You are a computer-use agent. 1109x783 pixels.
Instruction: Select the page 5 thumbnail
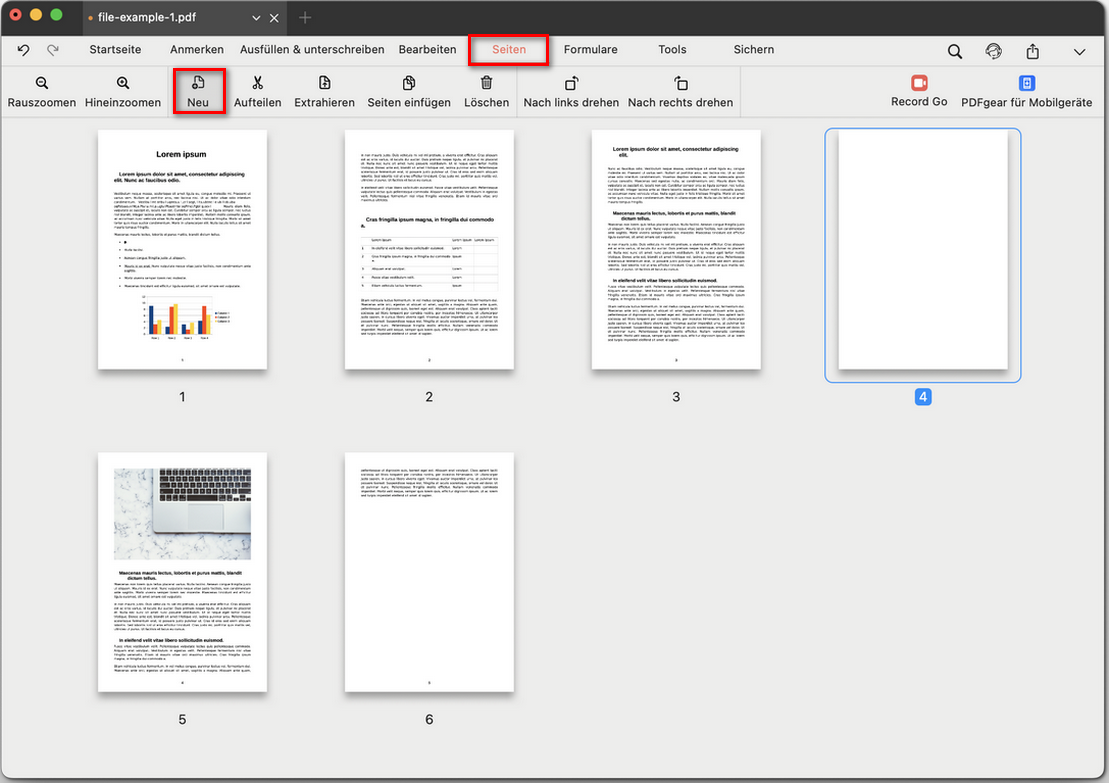click(x=182, y=572)
